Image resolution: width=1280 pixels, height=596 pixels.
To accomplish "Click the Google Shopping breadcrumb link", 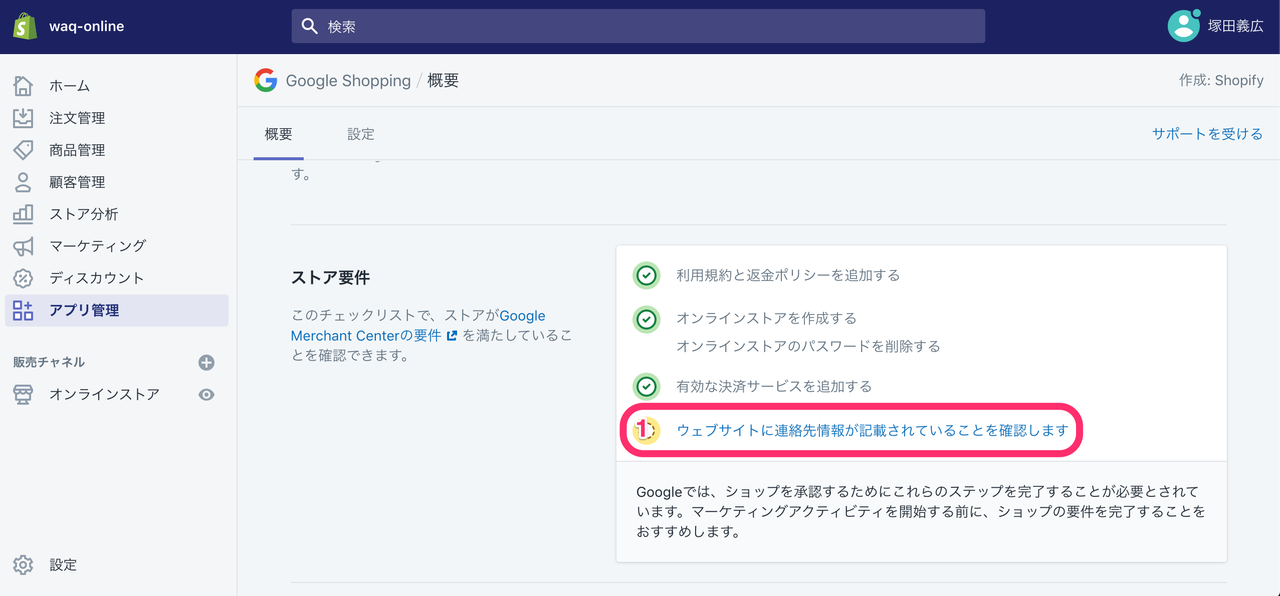I will 348,80.
